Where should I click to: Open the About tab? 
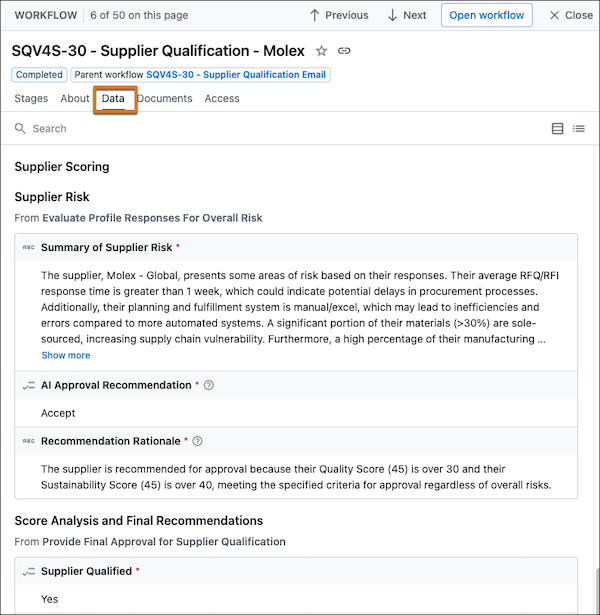coord(75,98)
